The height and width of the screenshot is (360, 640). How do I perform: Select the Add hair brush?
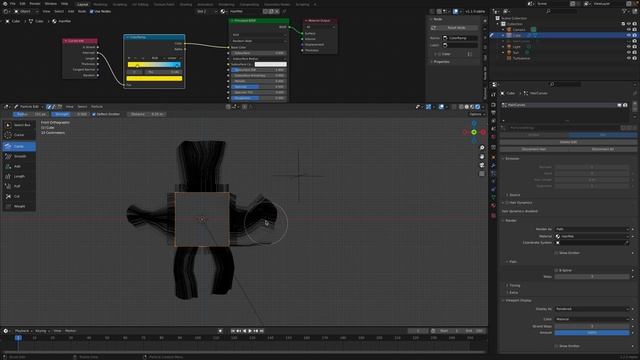coord(19,167)
